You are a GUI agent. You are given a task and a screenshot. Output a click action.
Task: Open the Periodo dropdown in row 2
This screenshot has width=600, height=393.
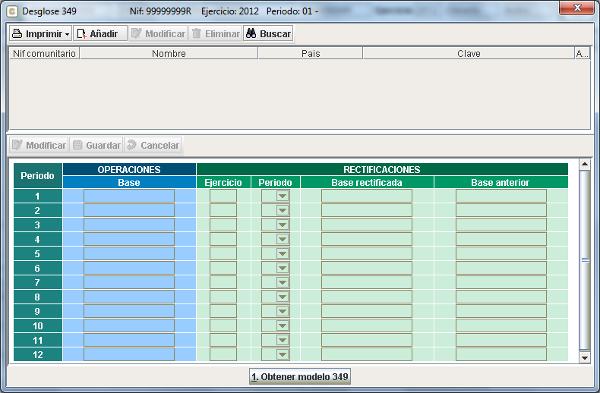[282, 210]
